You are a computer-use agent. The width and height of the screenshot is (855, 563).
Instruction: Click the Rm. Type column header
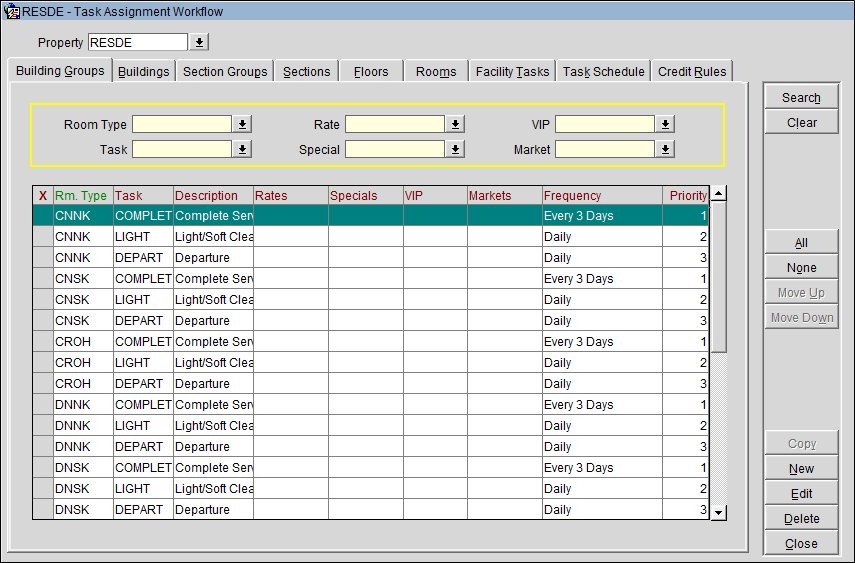(x=83, y=195)
